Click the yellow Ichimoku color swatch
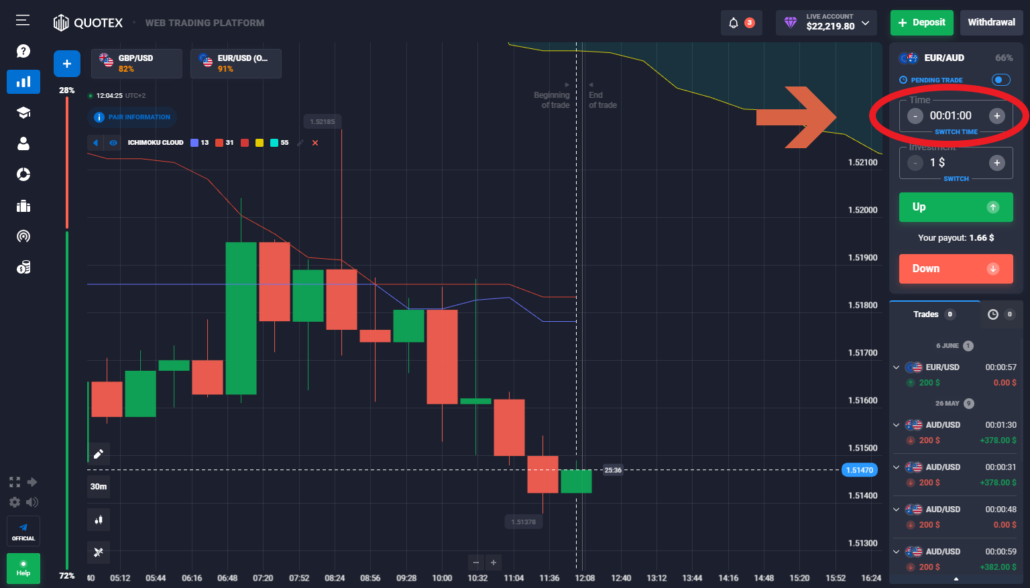1030x588 pixels. (258, 143)
